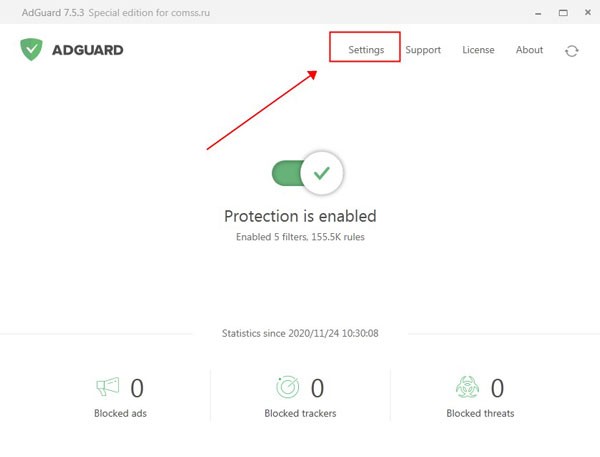Screen dimensions: 600x457
Task: Click the "Enabled 5 filters, 155.5K rules" text
Action: pyautogui.click(x=300, y=238)
